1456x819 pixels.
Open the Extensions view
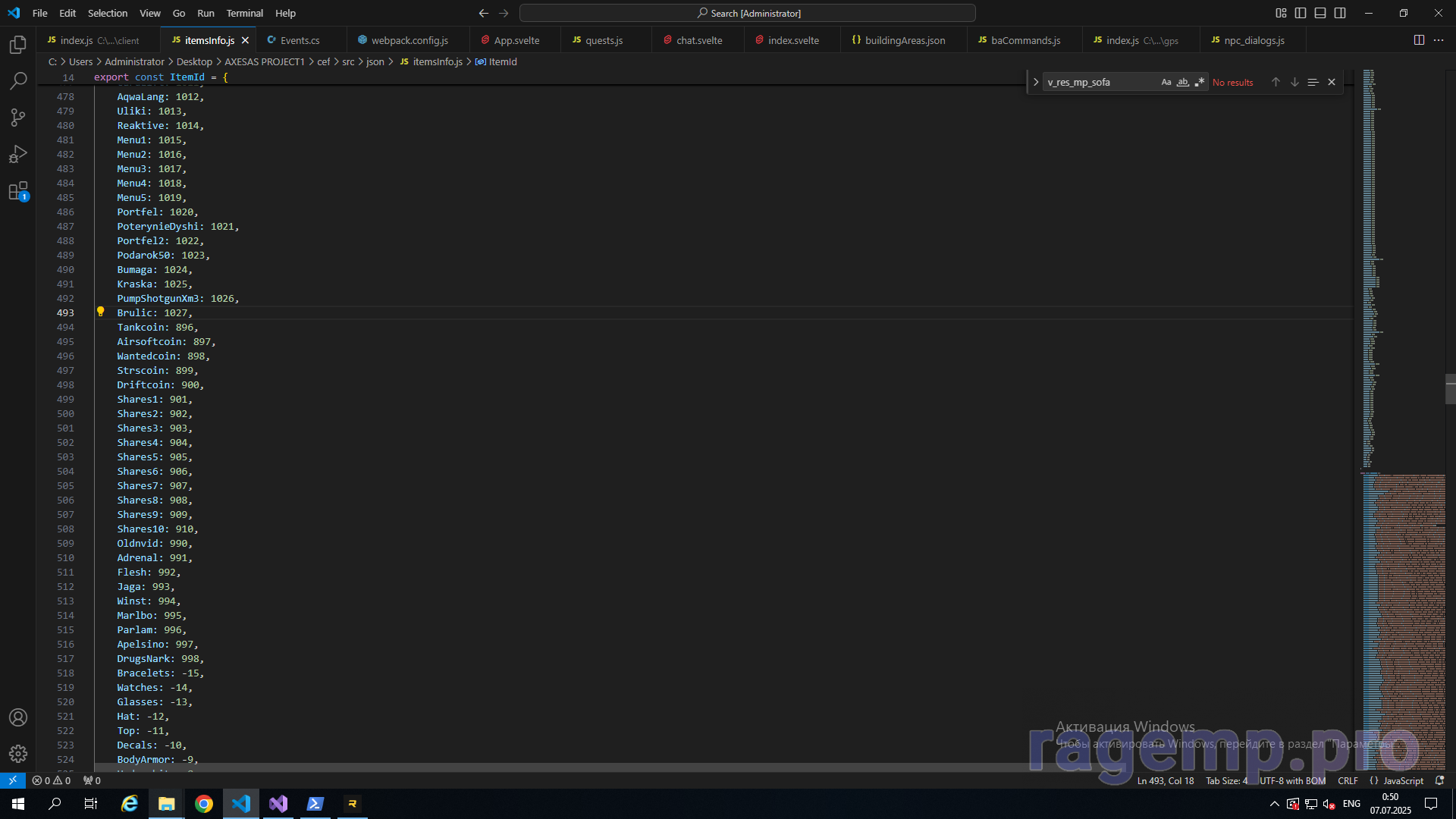click(18, 191)
